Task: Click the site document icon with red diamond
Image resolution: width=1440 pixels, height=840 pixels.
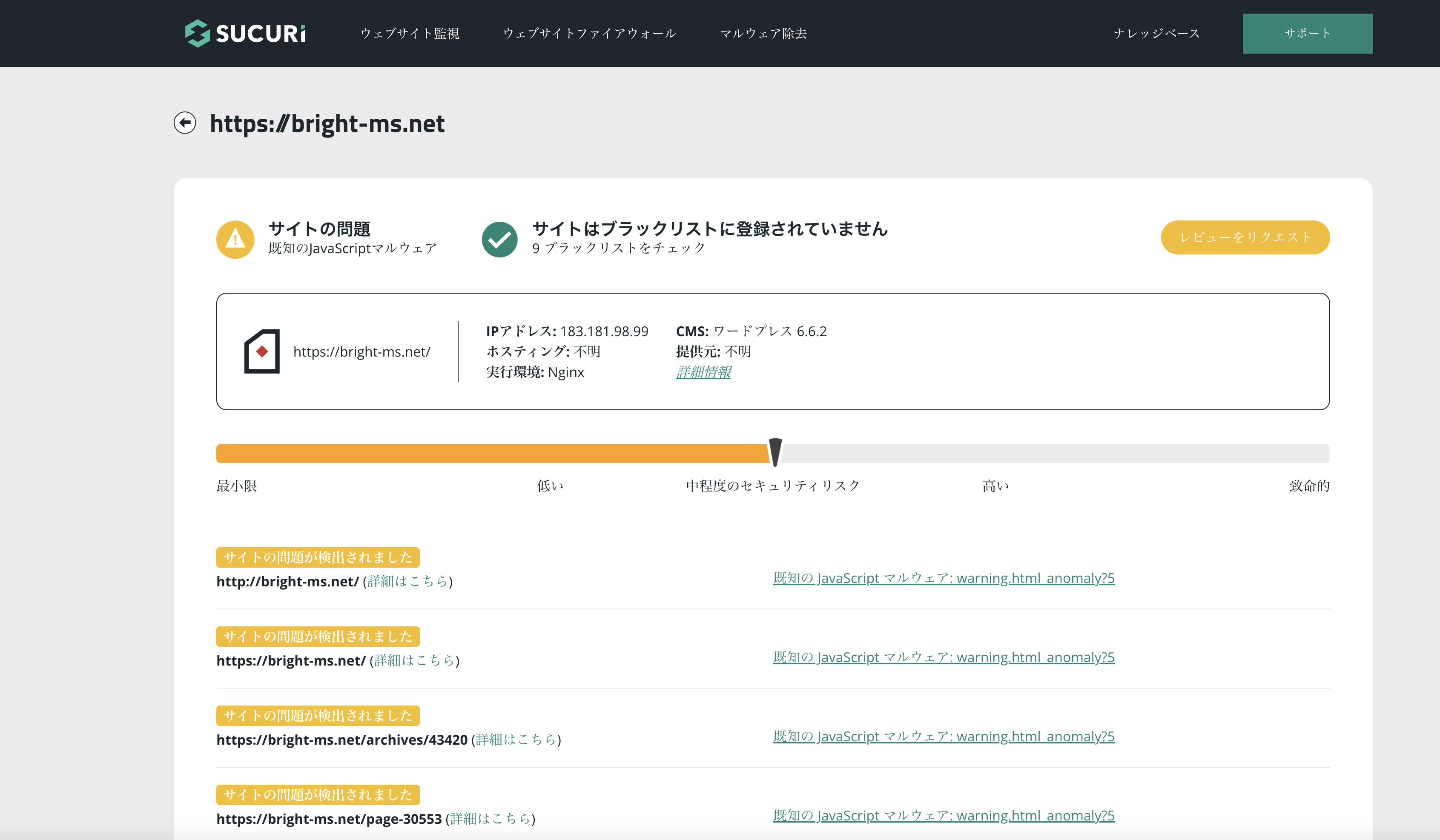Action: [262, 351]
